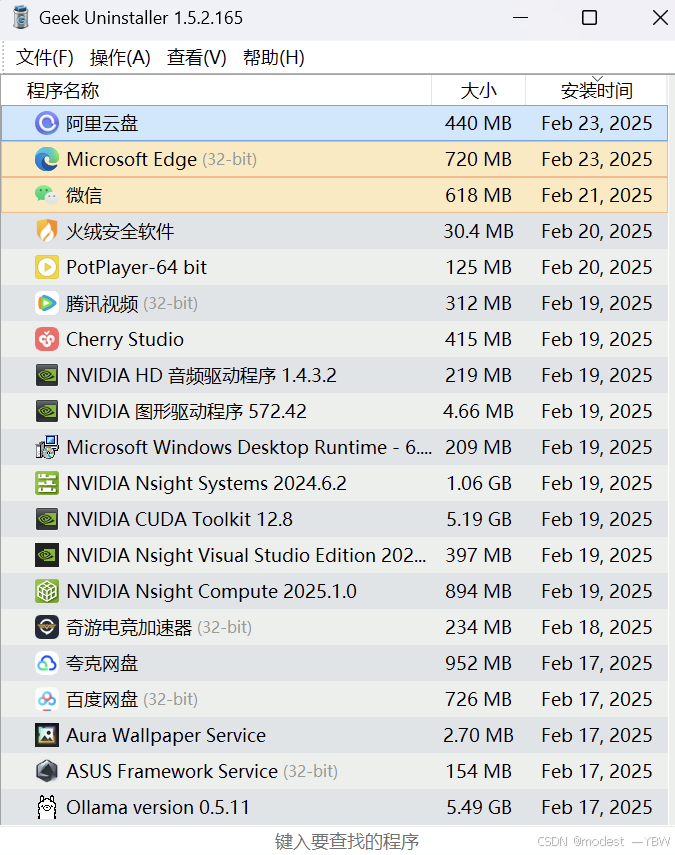
Task: Click the Aura Wallpaper Service icon
Action: click(47, 735)
